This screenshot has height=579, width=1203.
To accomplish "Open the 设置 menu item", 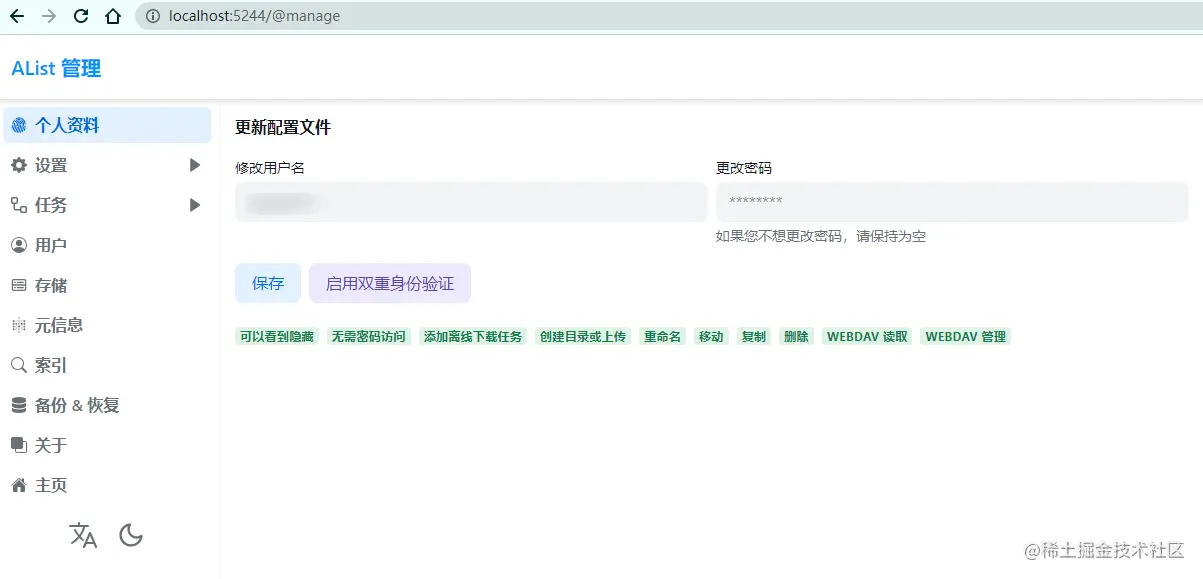I will pyautogui.click(x=107, y=165).
